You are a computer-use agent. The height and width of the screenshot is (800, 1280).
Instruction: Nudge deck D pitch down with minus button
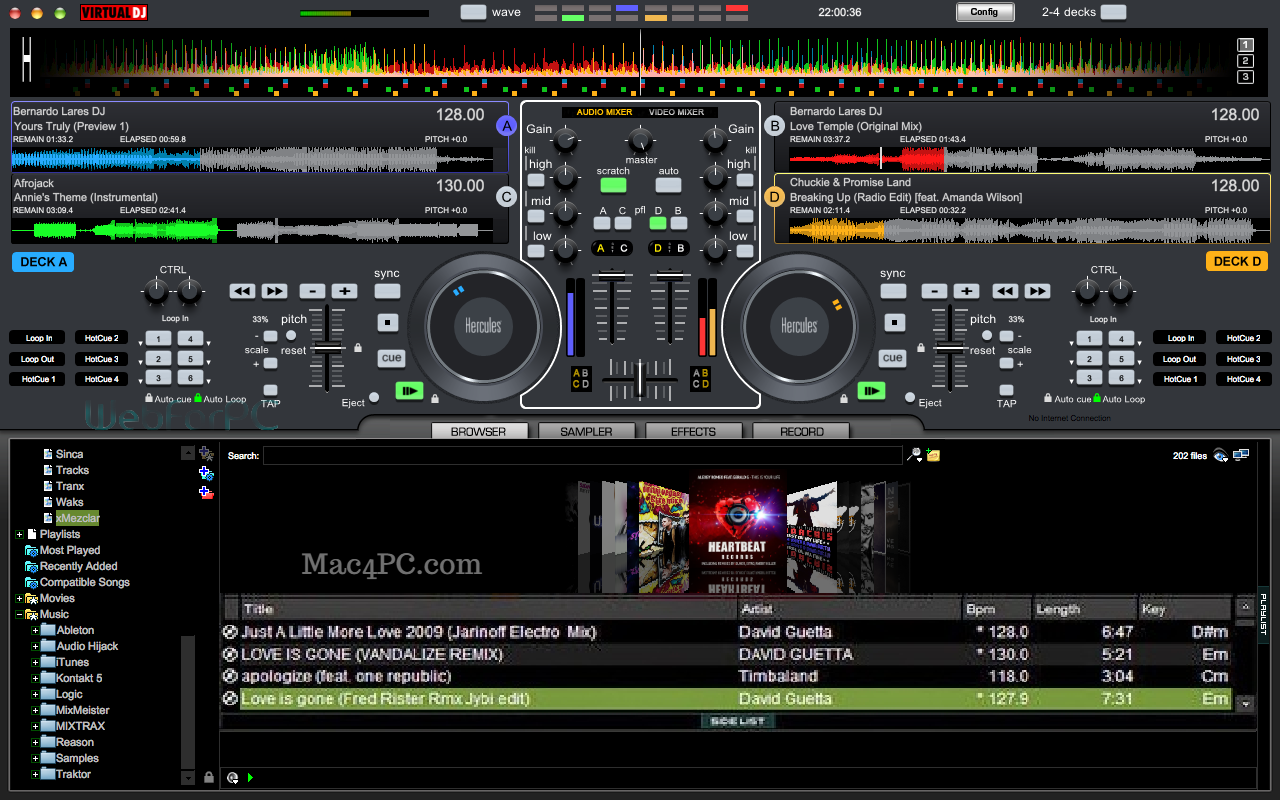pyautogui.click(x=933, y=291)
